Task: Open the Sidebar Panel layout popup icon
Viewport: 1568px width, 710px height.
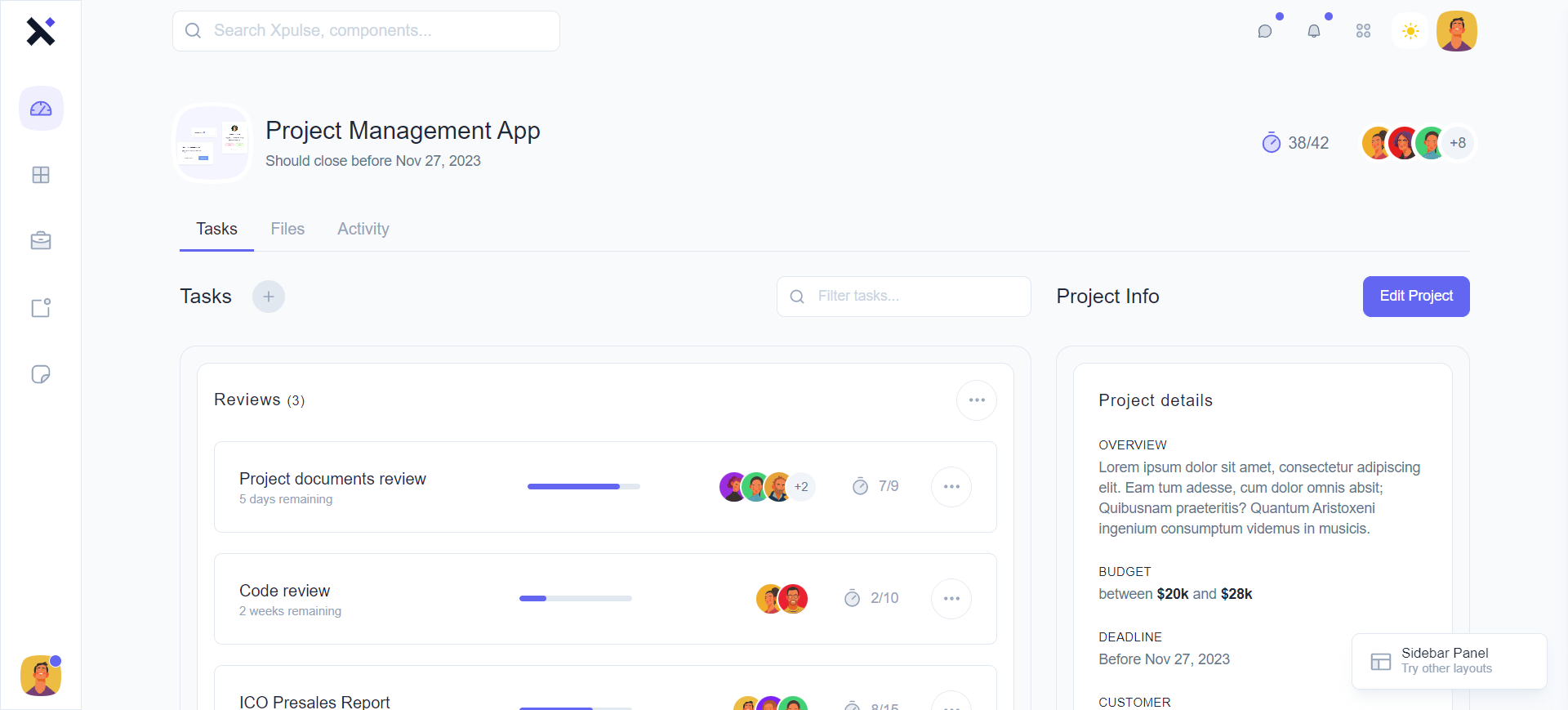Action: pos(1380,661)
